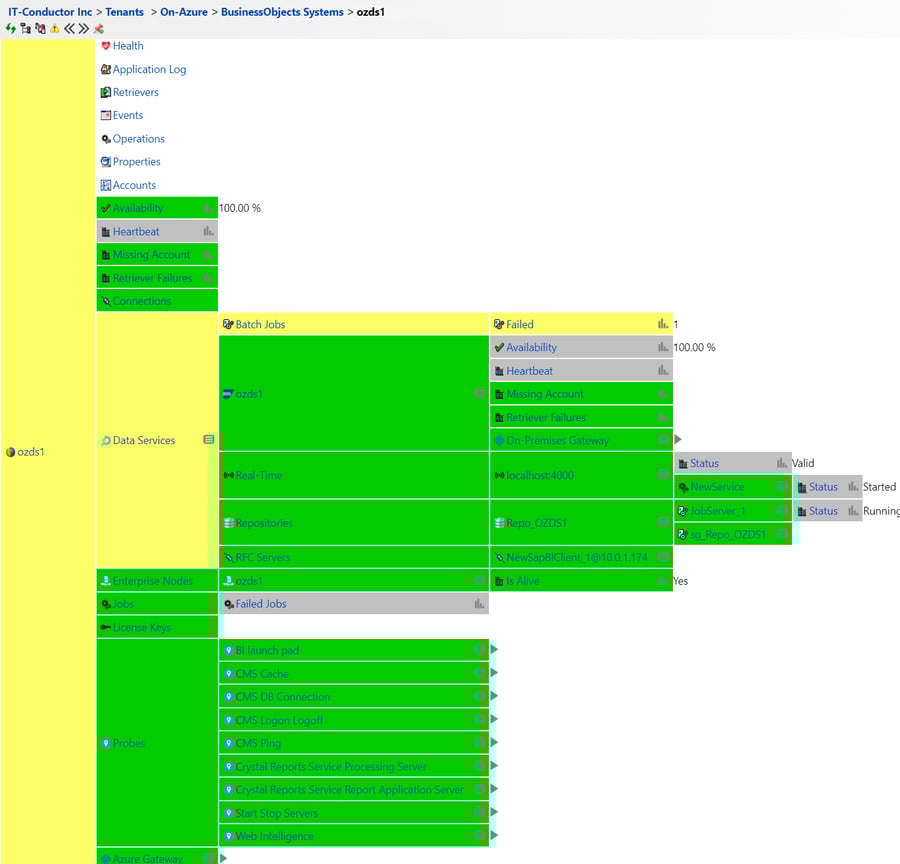
Task: Open BusinessObjects Systems breadcrumb
Action: [x=282, y=11]
